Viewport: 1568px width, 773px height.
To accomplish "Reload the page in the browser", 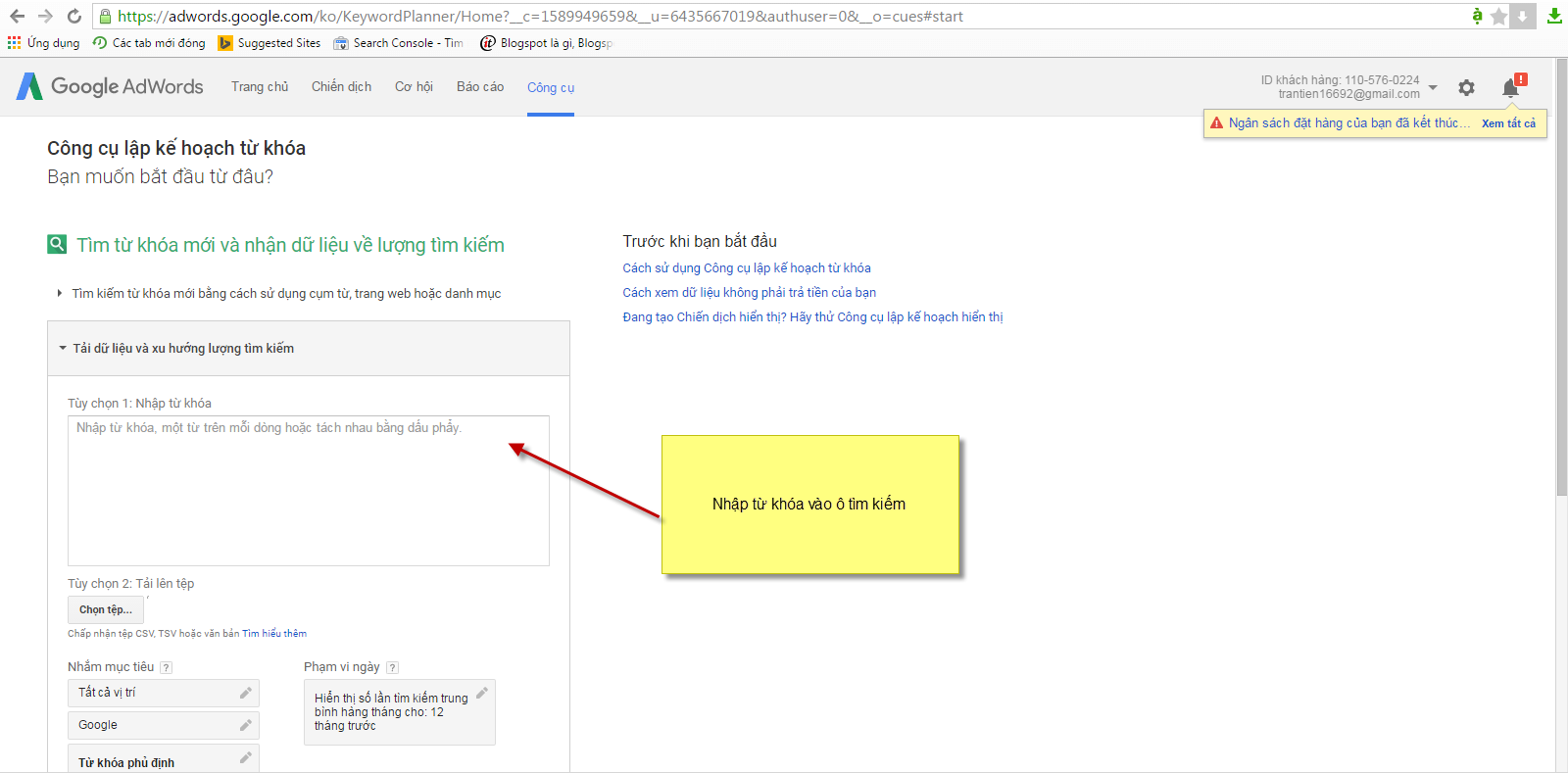I will [74, 17].
